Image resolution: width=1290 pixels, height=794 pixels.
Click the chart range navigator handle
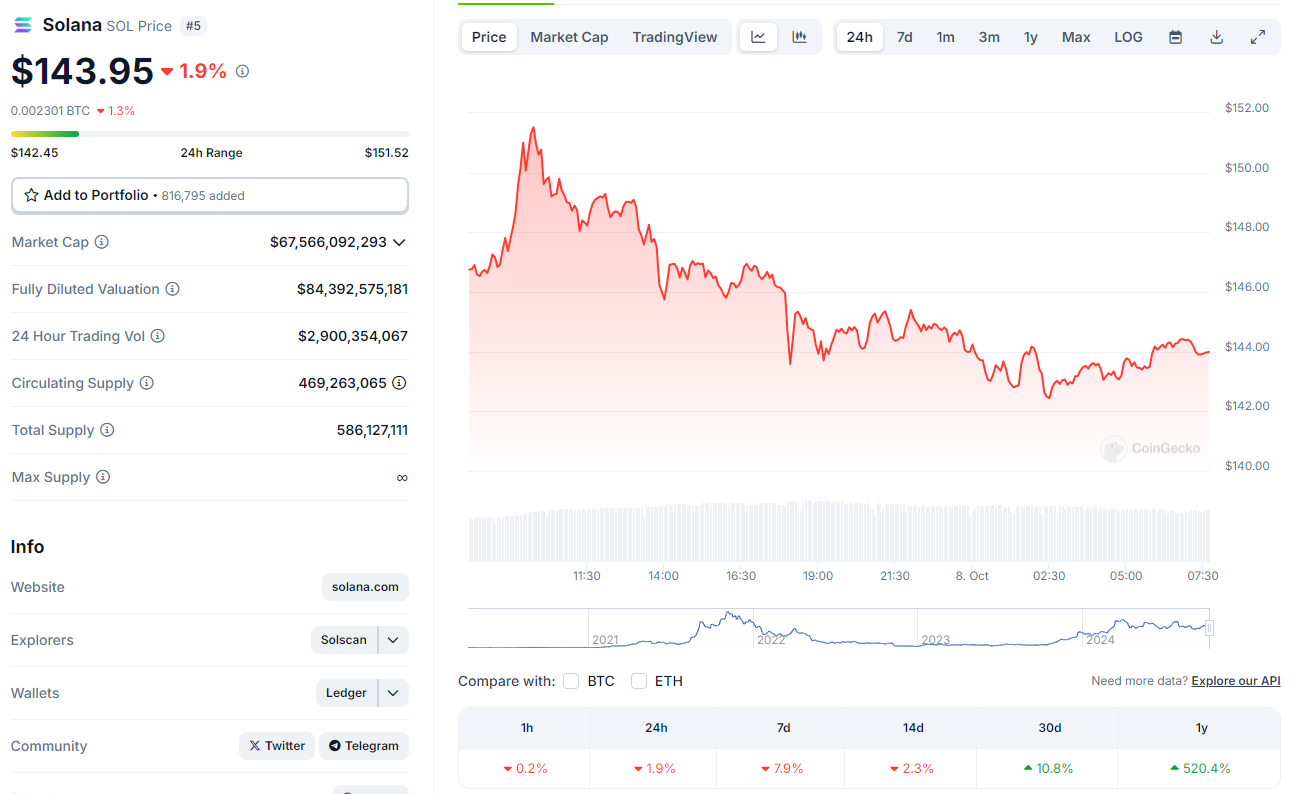click(1210, 628)
